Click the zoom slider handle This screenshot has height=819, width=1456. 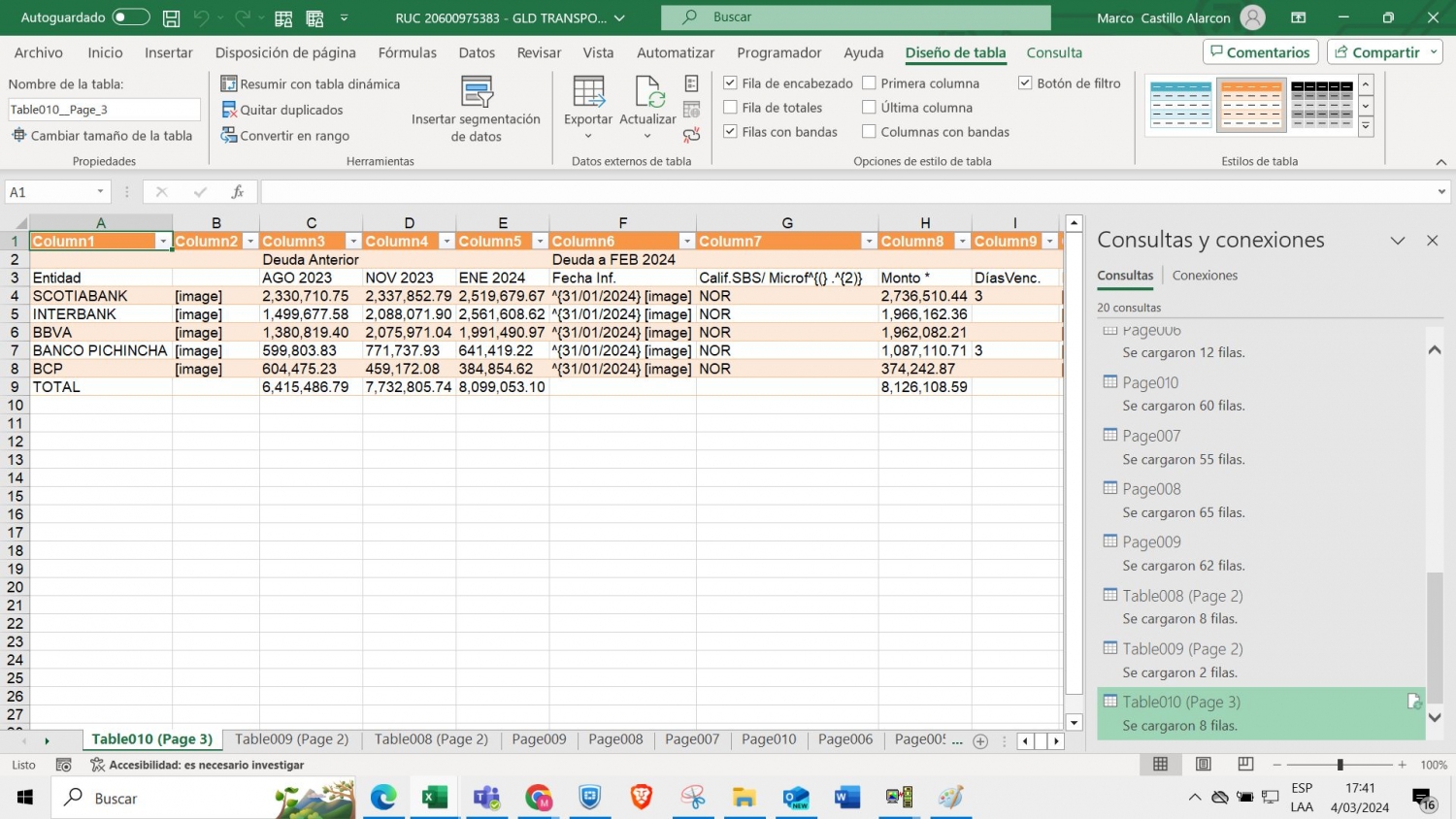(x=1340, y=765)
